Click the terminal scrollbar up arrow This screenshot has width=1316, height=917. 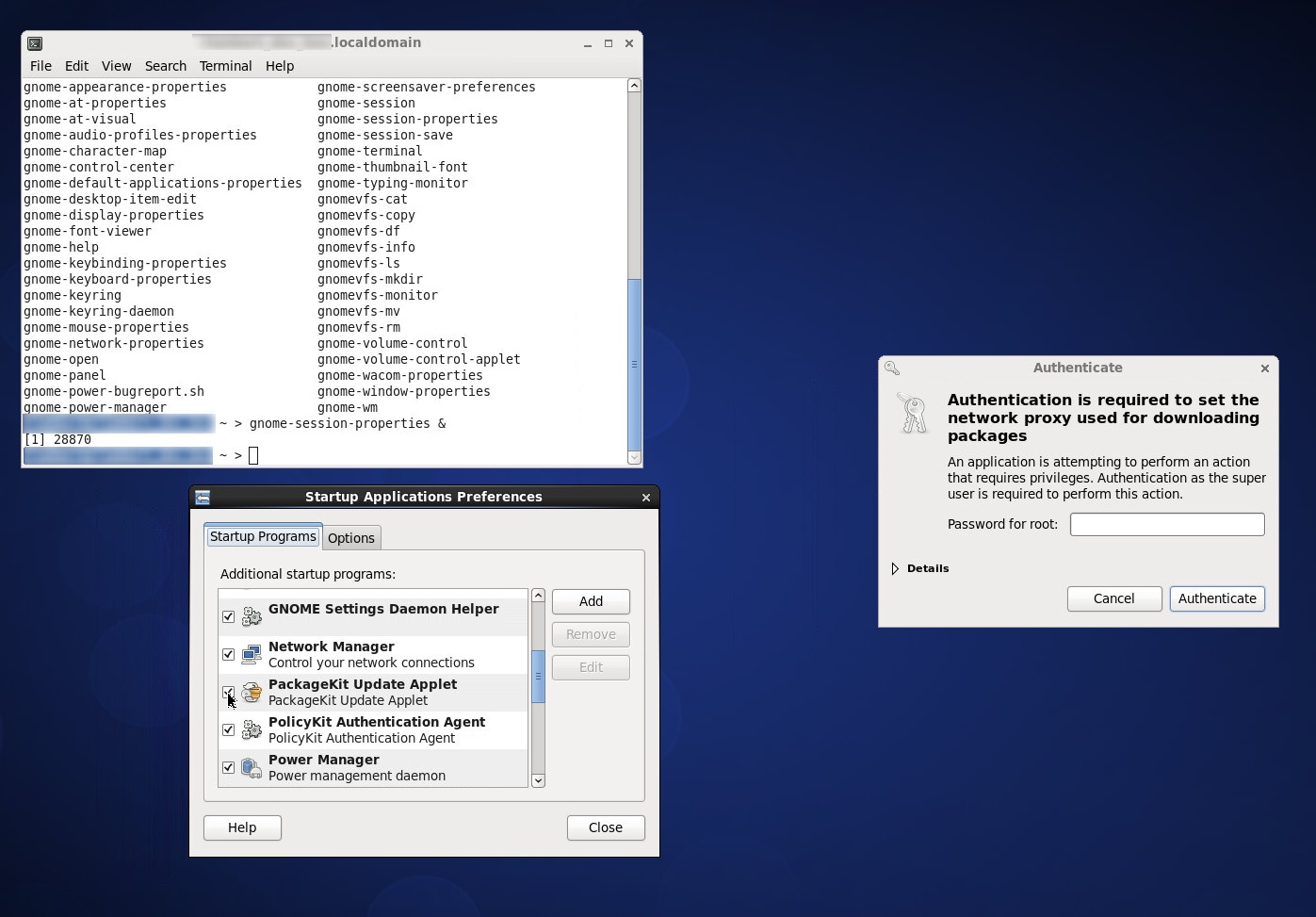click(x=634, y=86)
